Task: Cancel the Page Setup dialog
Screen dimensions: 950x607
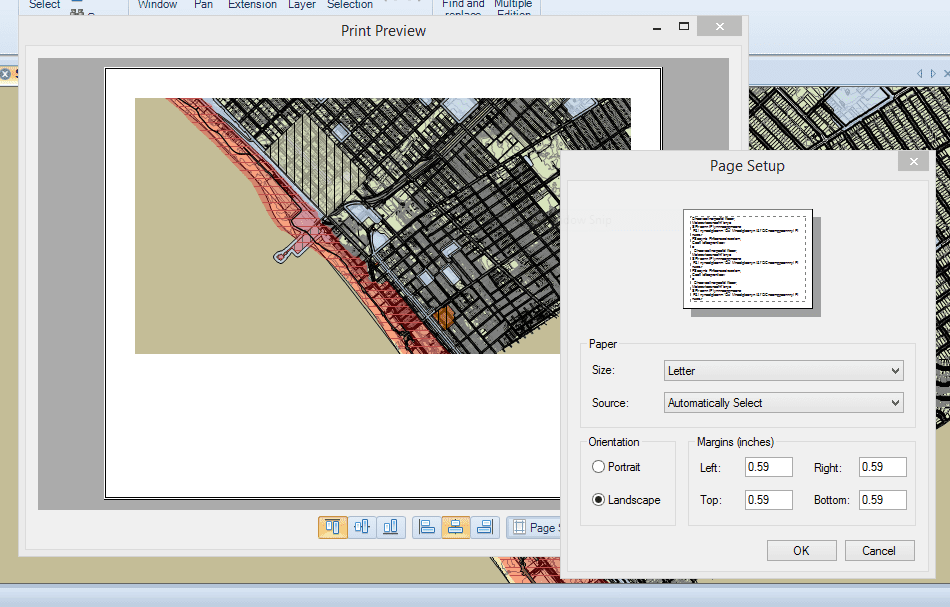Action: [x=879, y=551]
